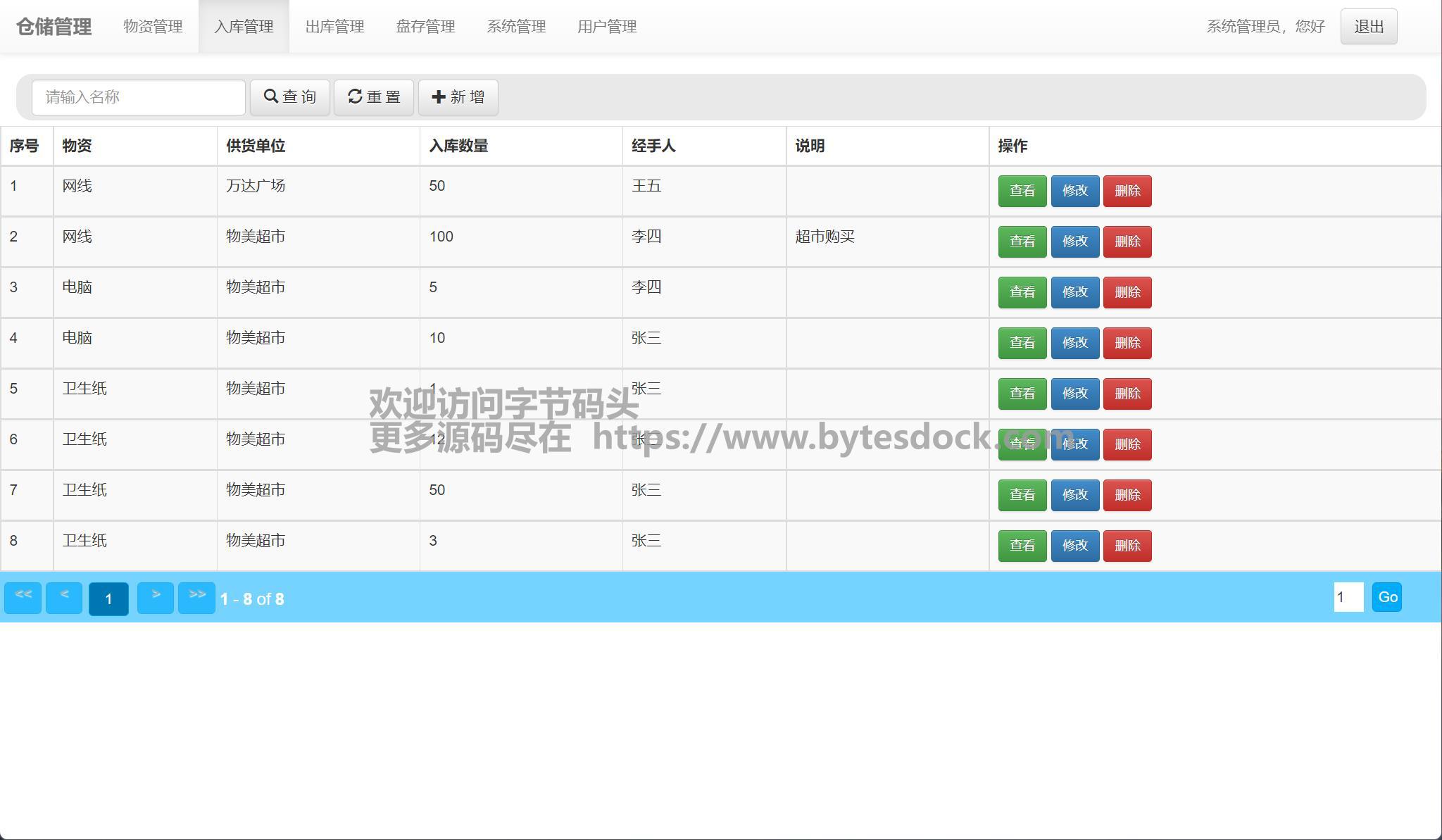1442x840 pixels.
Task: Click the page number input beside Go
Action: [x=1348, y=597]
